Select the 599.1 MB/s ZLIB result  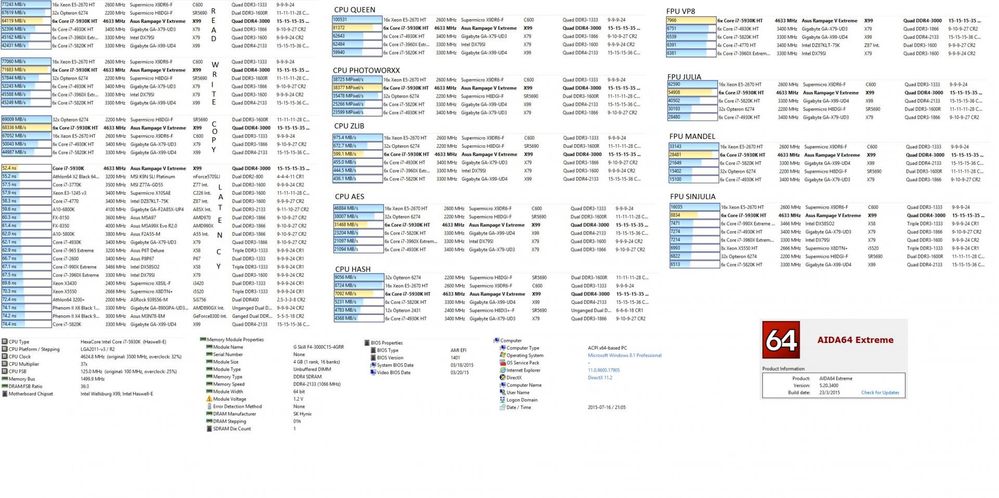(x=357, y=154)
